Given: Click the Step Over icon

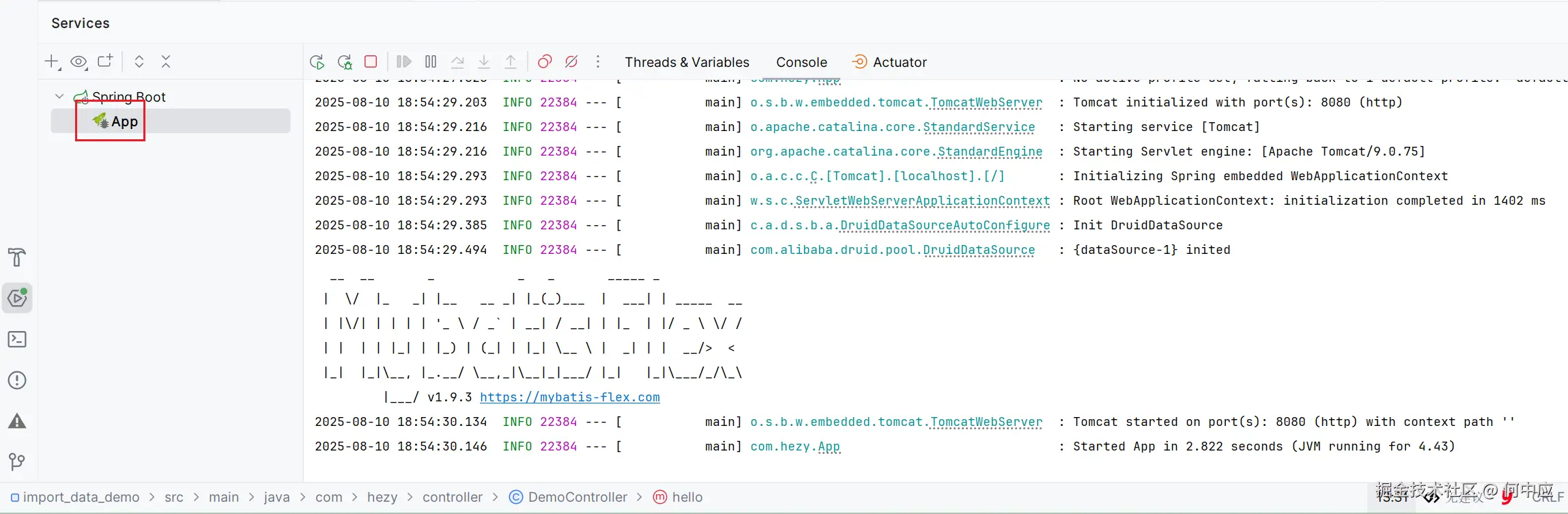Looking at the screenshot, I should click(x=457, y=62).
